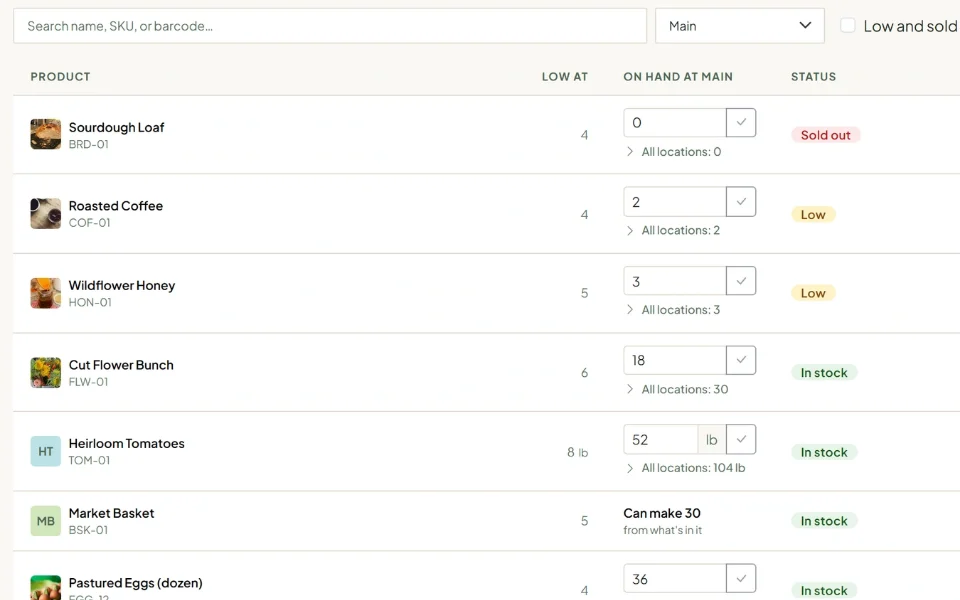
Task: Expand All locations: 104 lb for Heirloom Tomatoes
Action: 686,468
